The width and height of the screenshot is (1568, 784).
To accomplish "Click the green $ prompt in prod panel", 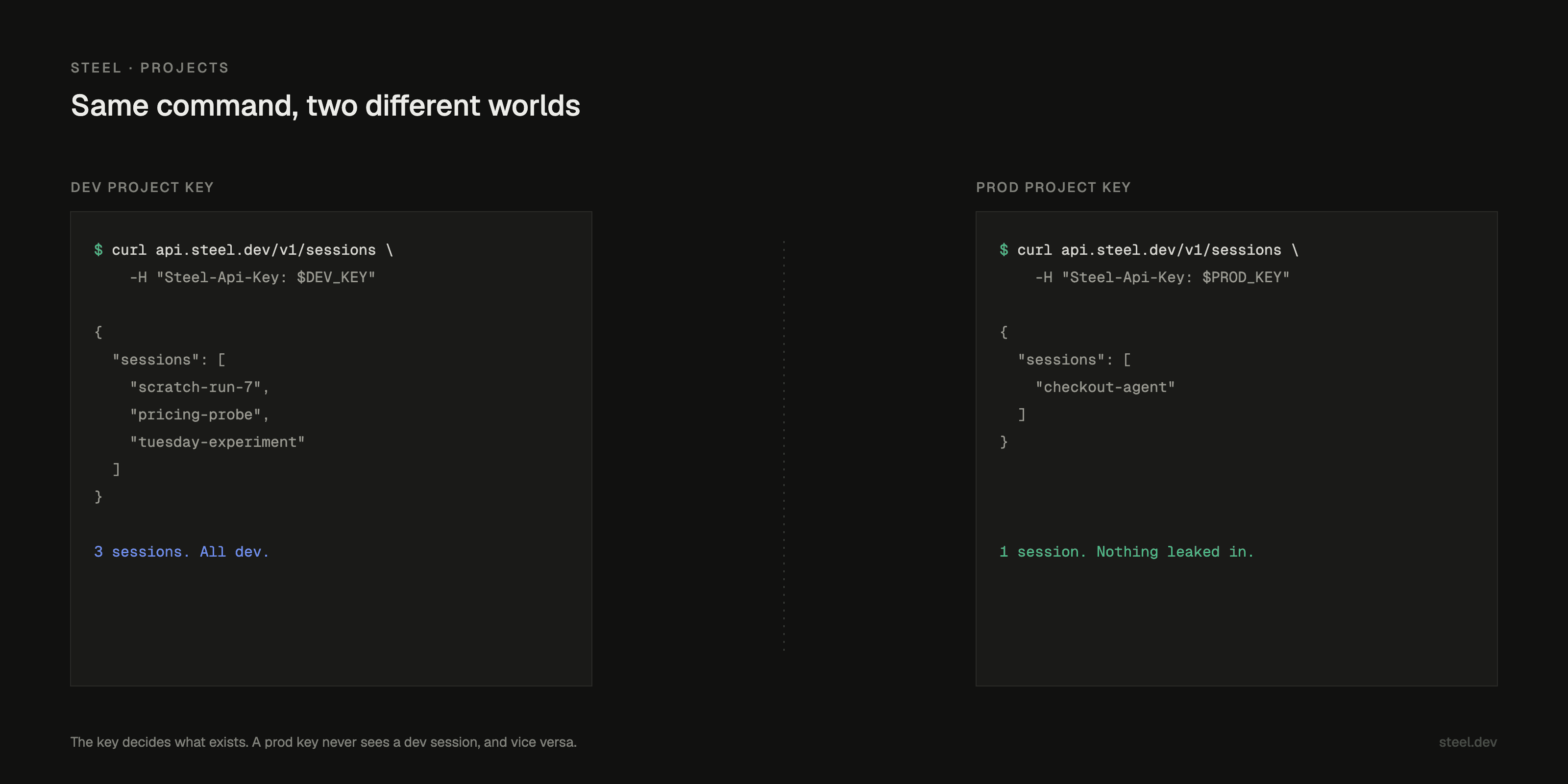I will click(x=1004, y=250).
